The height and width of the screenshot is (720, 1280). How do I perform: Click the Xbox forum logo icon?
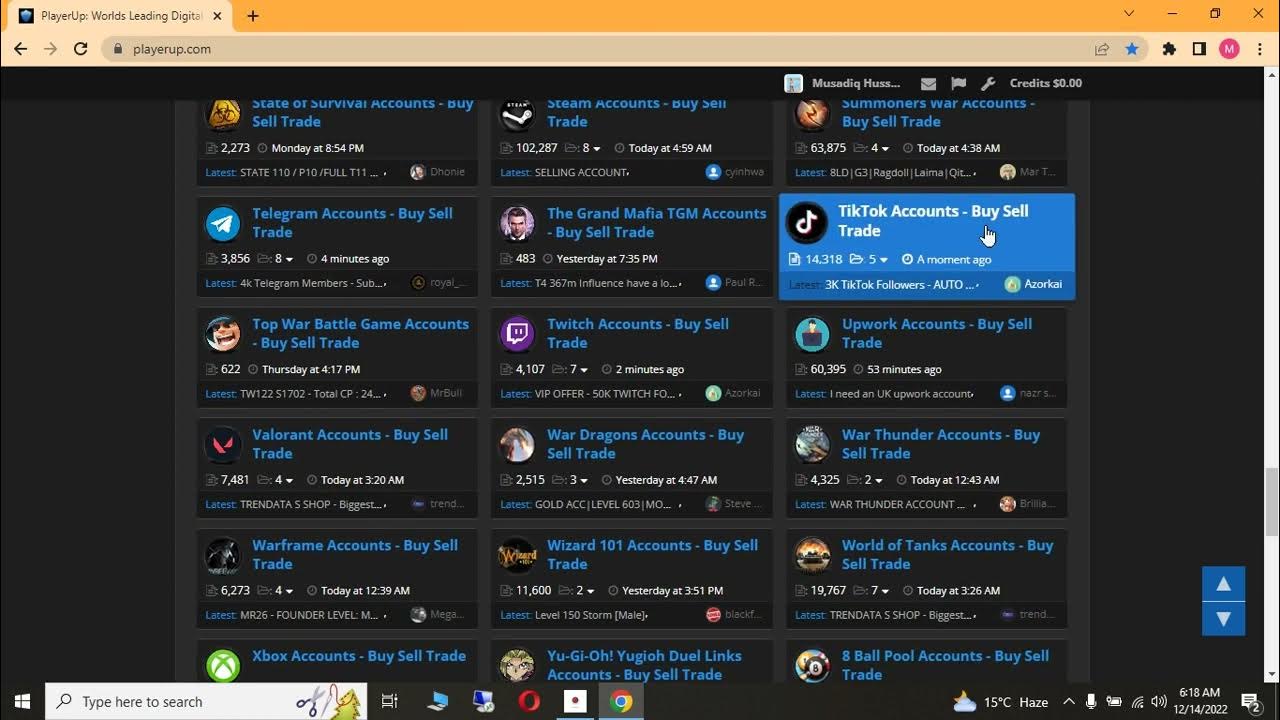[x=223, y=665]
